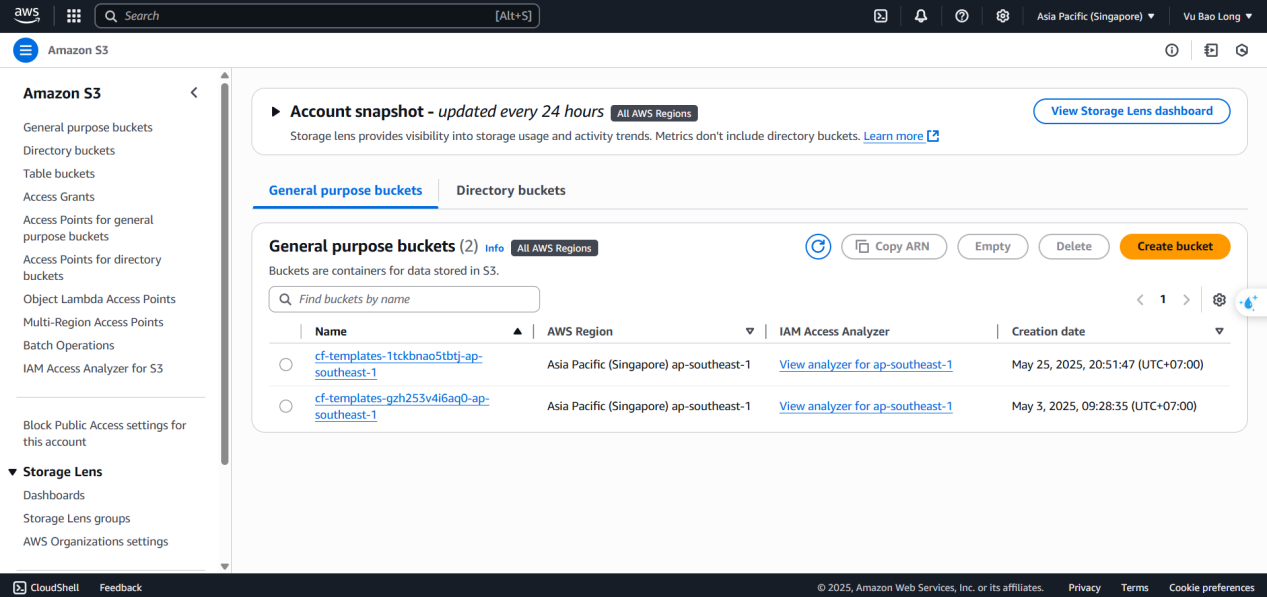This screenshot has height=597, width=1267.
Task: Click the Empty button
Action: coord(993,246)
